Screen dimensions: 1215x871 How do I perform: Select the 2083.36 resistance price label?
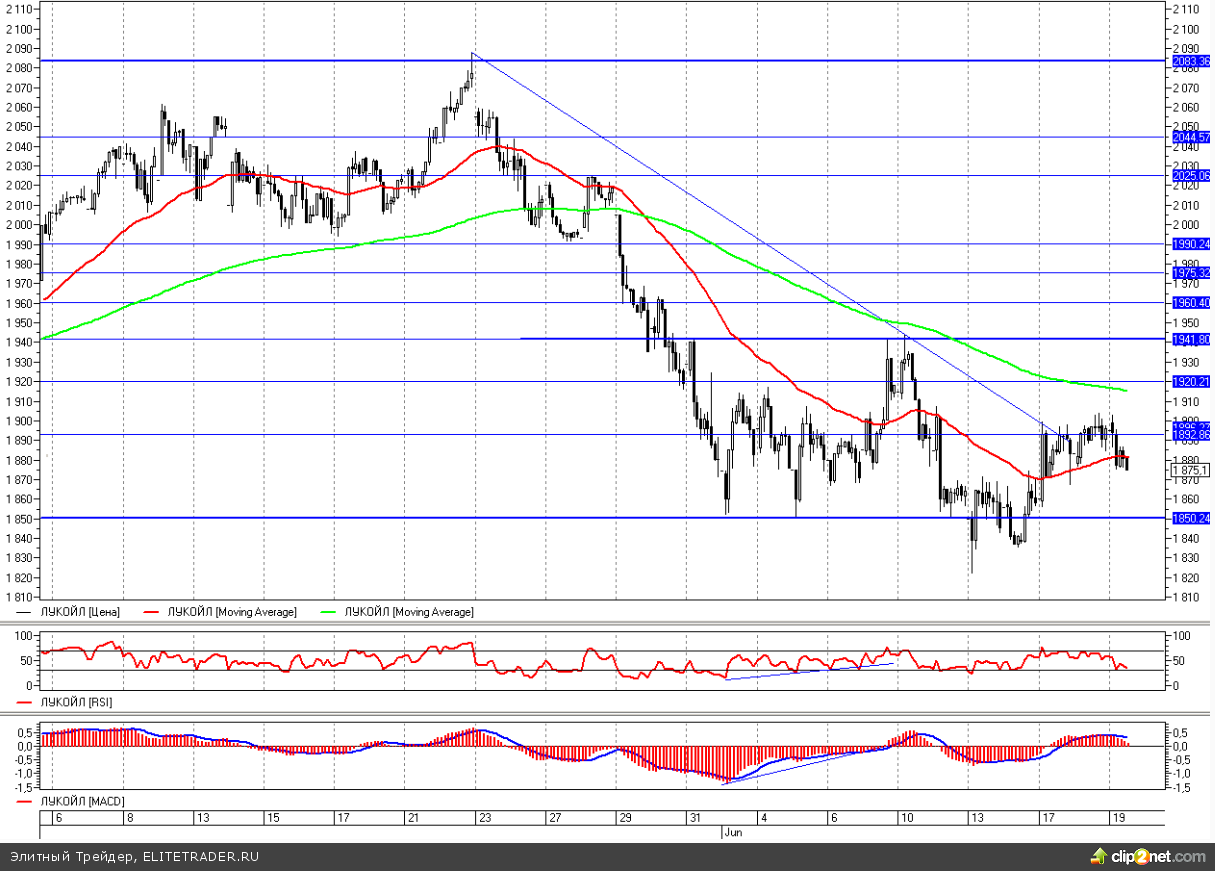1190,61
